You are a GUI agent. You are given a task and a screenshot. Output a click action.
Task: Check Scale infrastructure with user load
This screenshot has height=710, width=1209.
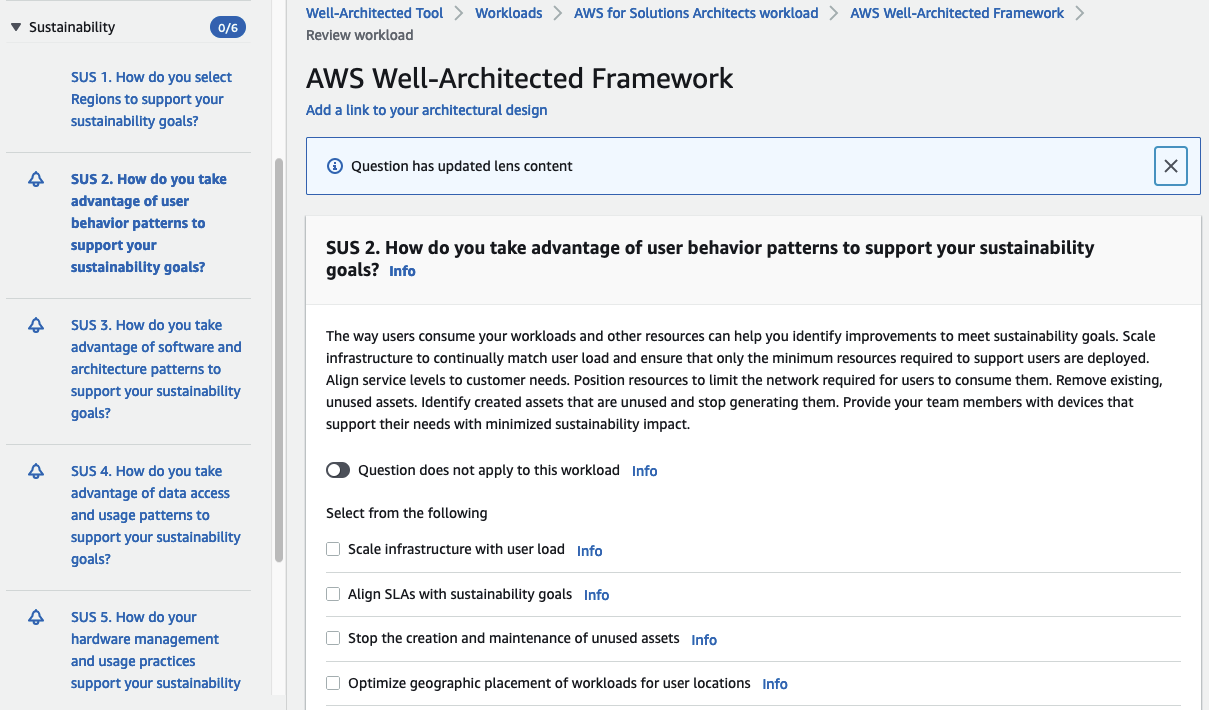point(333,550)
